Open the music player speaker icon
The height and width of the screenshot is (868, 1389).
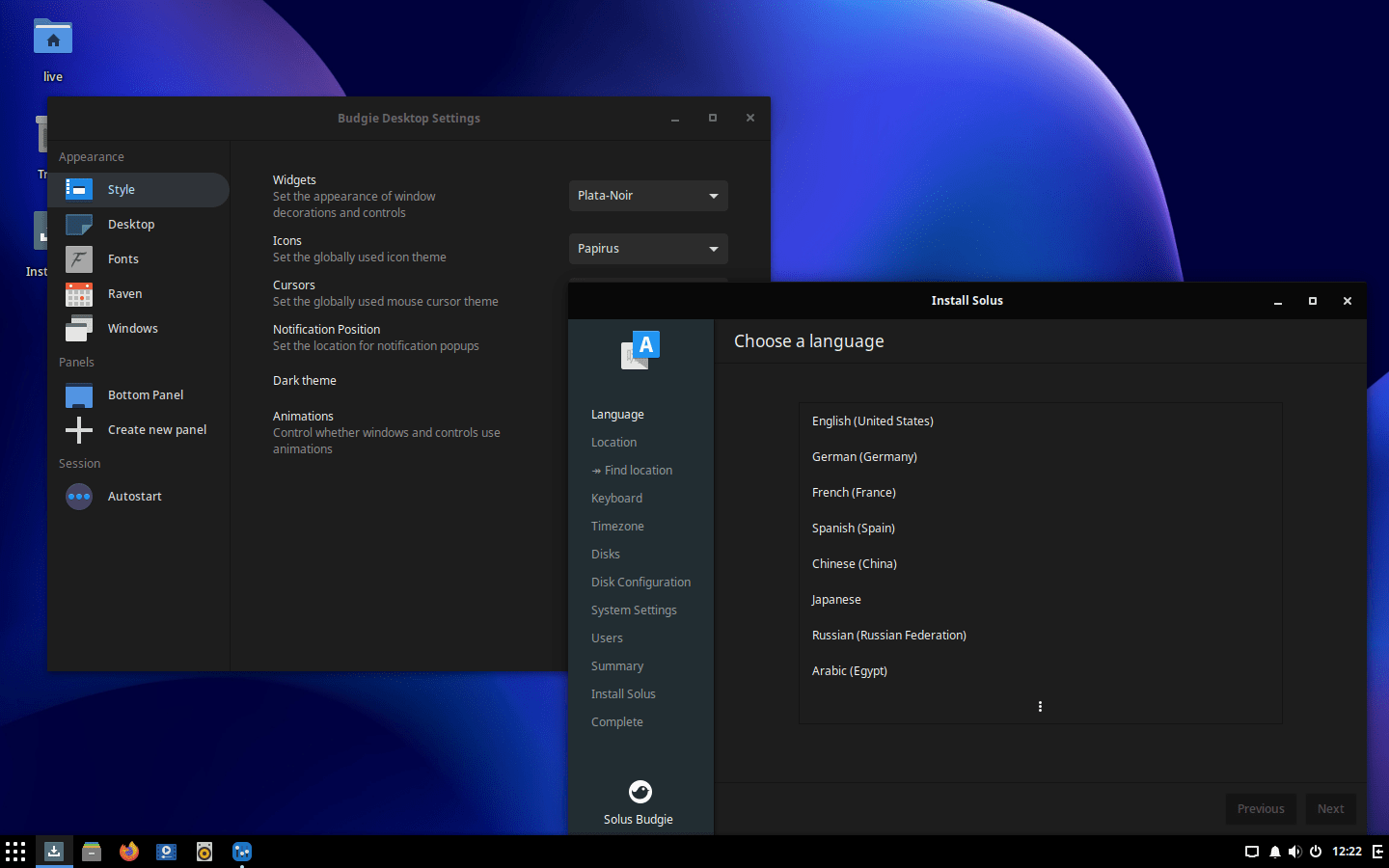[x=204, y=852]
